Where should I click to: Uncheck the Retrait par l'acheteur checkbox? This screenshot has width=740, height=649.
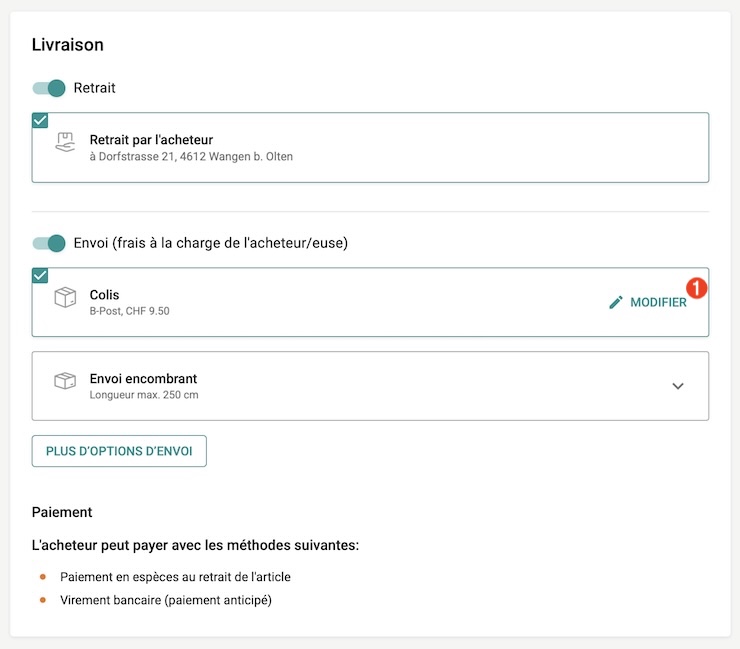[x=40, y=121]
